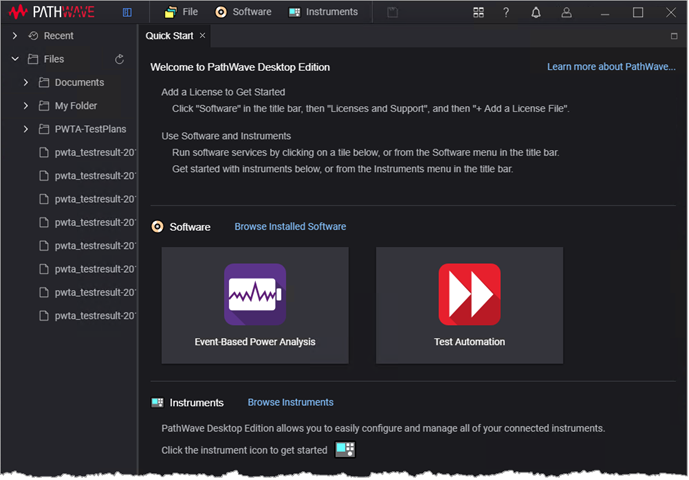
Task: Select the PWTA-TestPlans folder
Action: pos(82,129)
